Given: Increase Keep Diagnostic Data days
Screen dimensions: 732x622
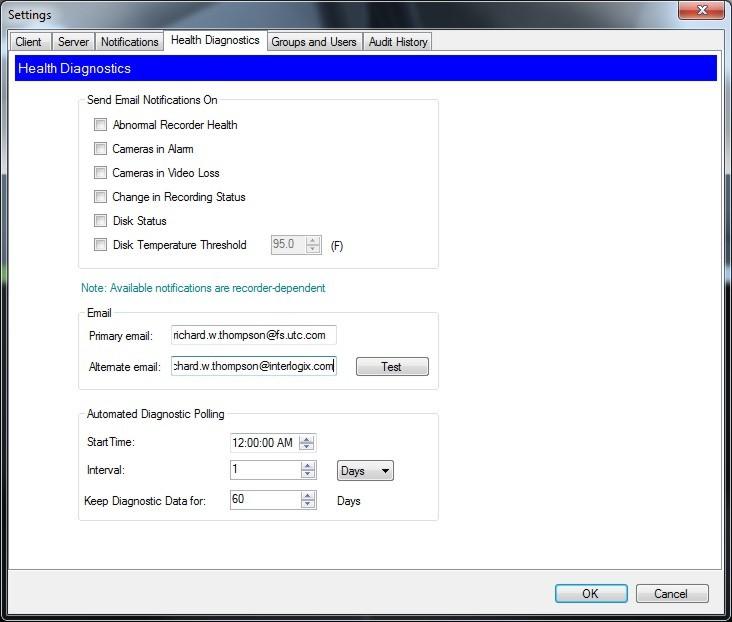Looking at the screenshot, I should tap(308, 496).
